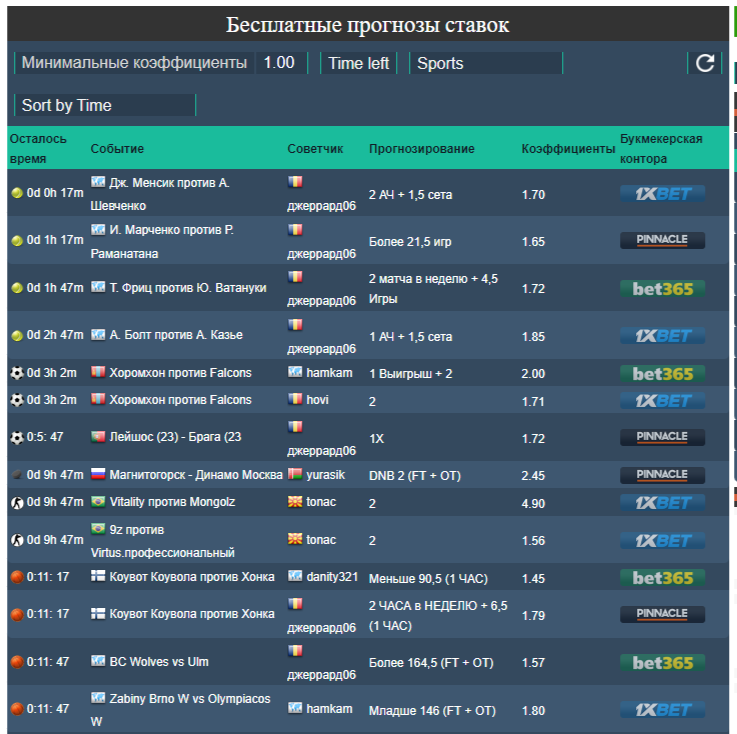This screenshot has height=734, width=737.
Task: Click the 1XBET logo in Zabiny Brno row
Action: (x=662, y=710)
